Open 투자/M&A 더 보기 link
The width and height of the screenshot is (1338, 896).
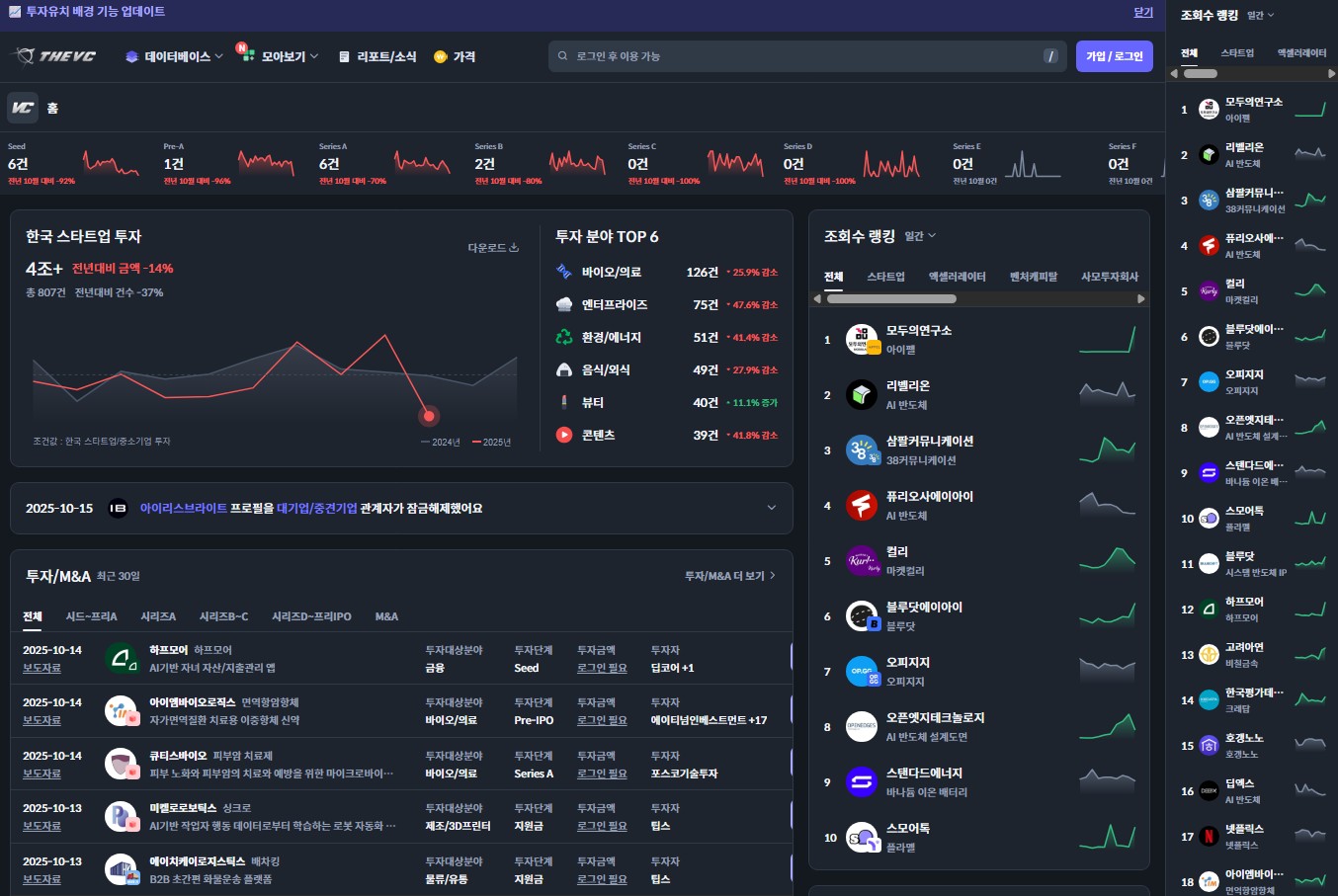click(x=729, y=576)
